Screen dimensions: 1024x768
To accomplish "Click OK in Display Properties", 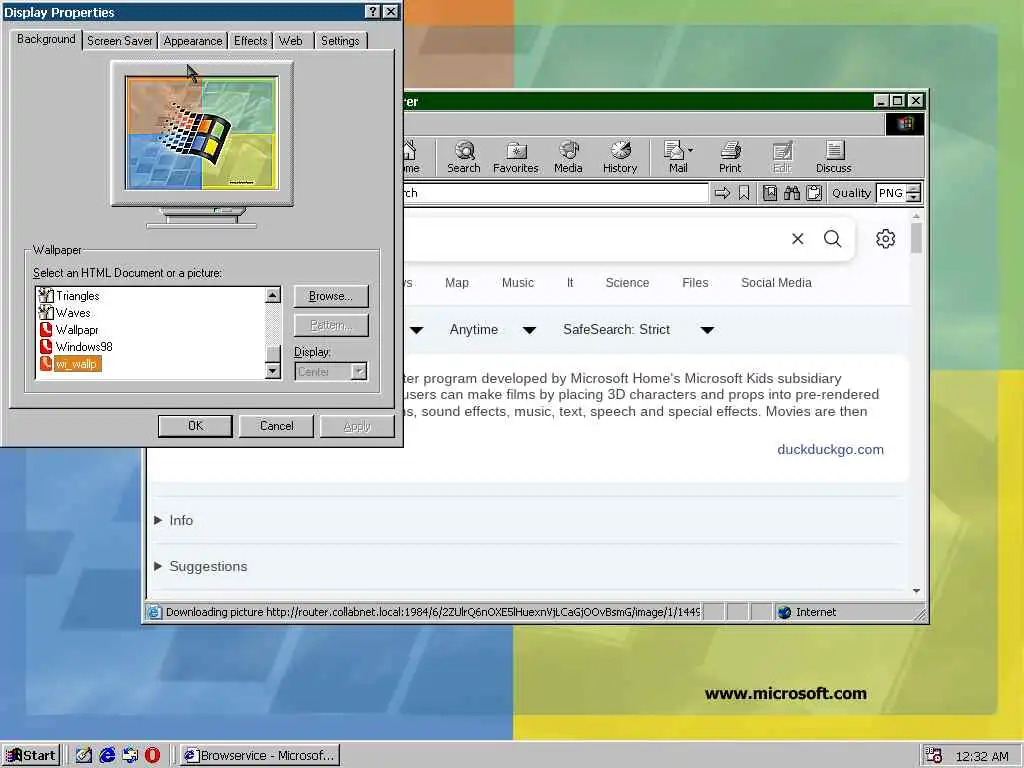I will [195, 426].
